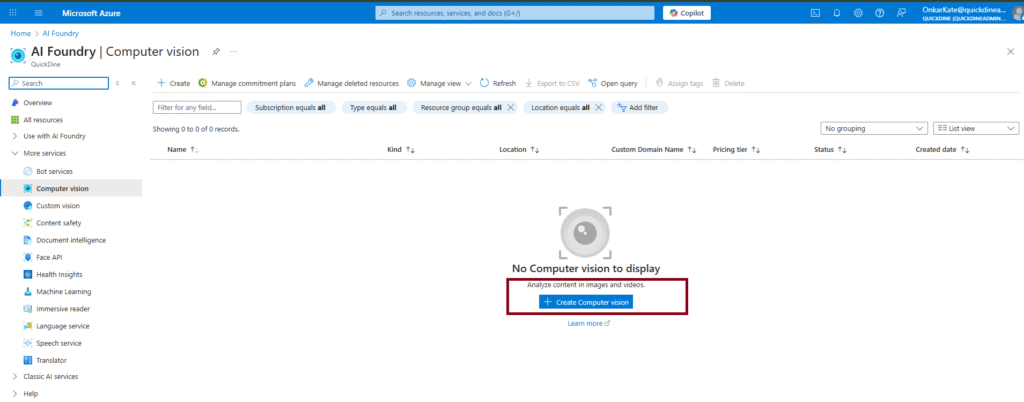Open the List view dropdown

[976, 129]
